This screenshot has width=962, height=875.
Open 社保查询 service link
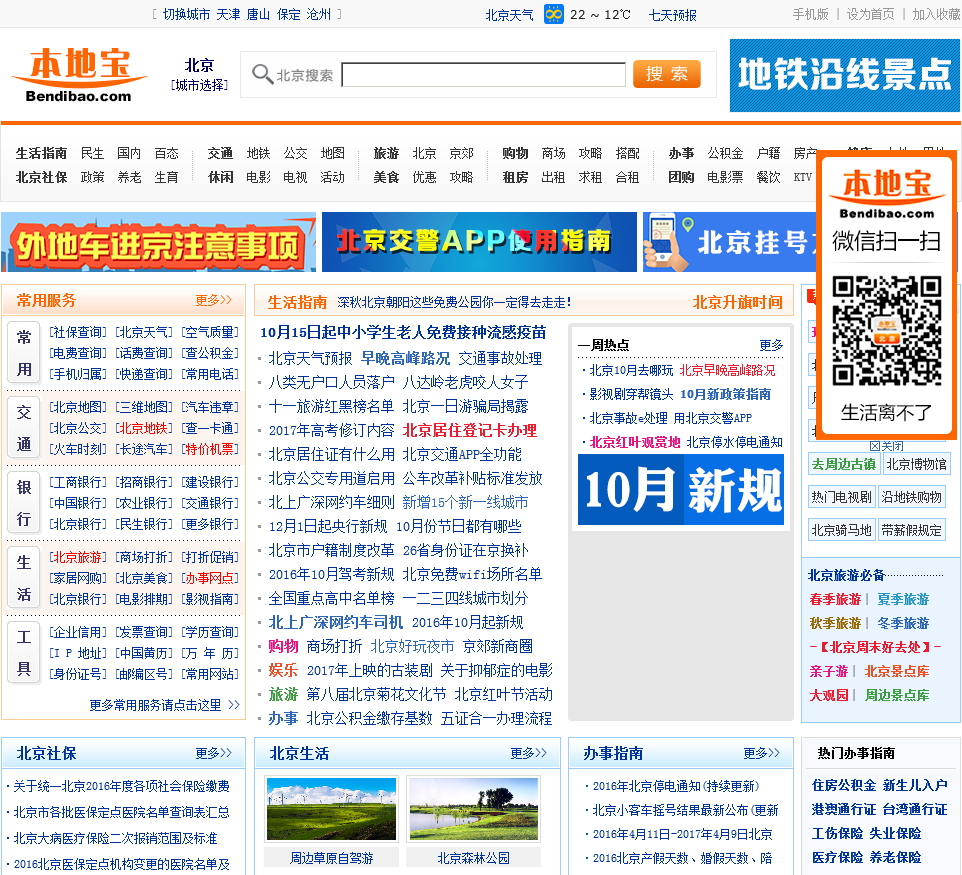78,333
